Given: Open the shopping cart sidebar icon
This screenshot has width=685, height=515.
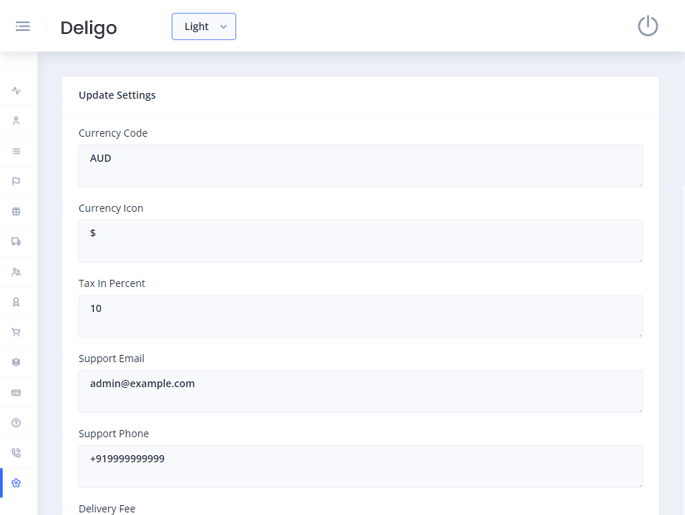Looking at the screenshot, I should (16, 332).
